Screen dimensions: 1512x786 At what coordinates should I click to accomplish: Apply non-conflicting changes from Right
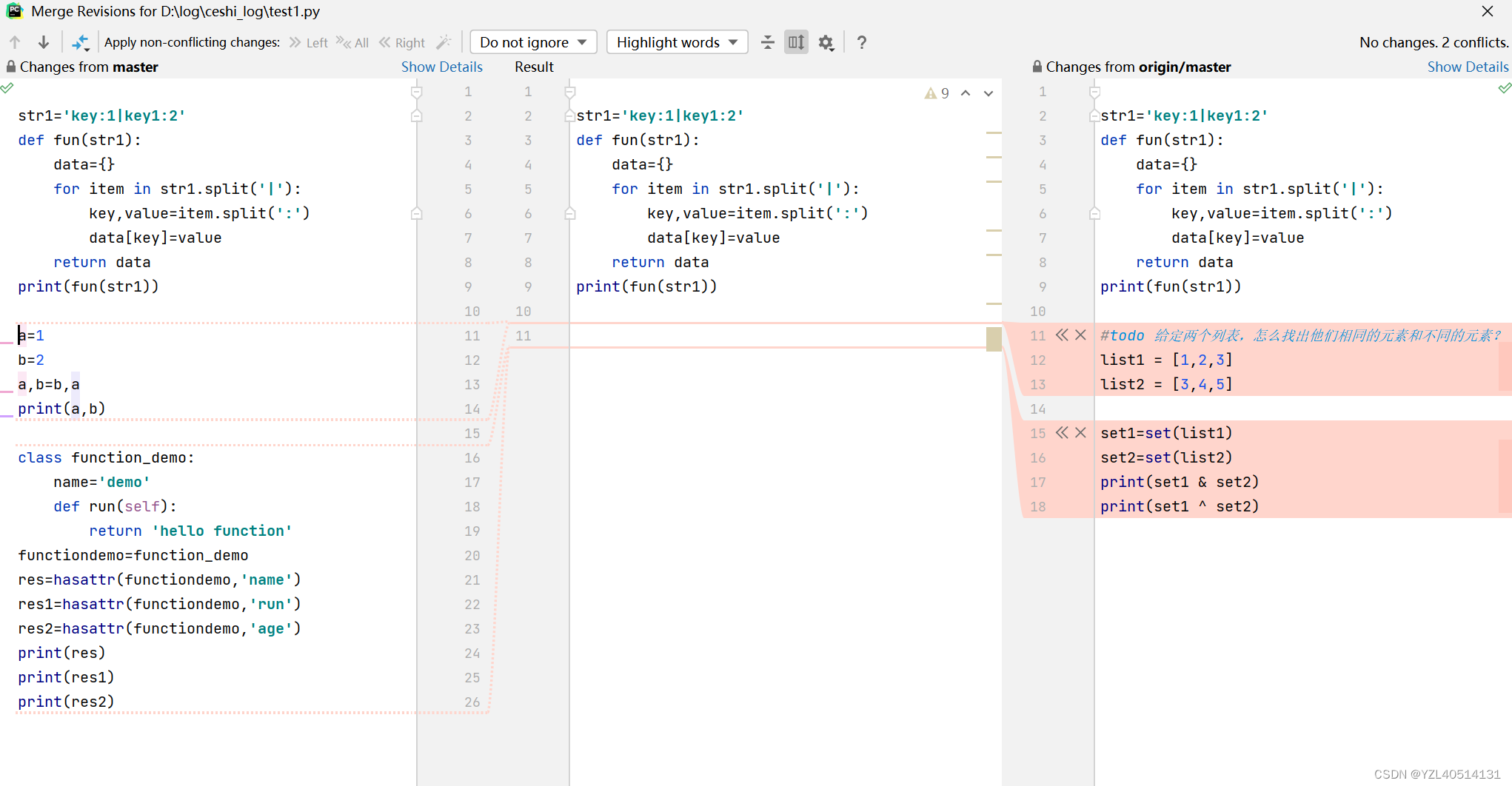[402, 42]
